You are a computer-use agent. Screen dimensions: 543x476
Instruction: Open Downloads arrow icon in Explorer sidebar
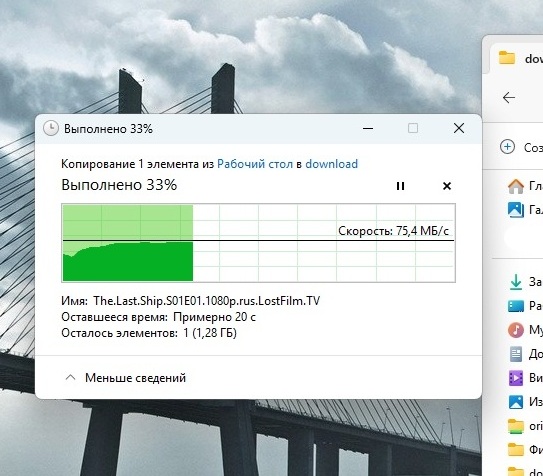point(516,282)
